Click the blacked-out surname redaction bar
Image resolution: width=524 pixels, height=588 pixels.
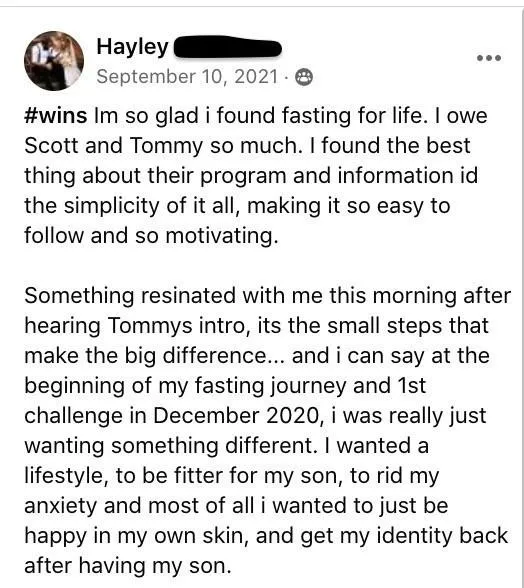pos(228,47)
